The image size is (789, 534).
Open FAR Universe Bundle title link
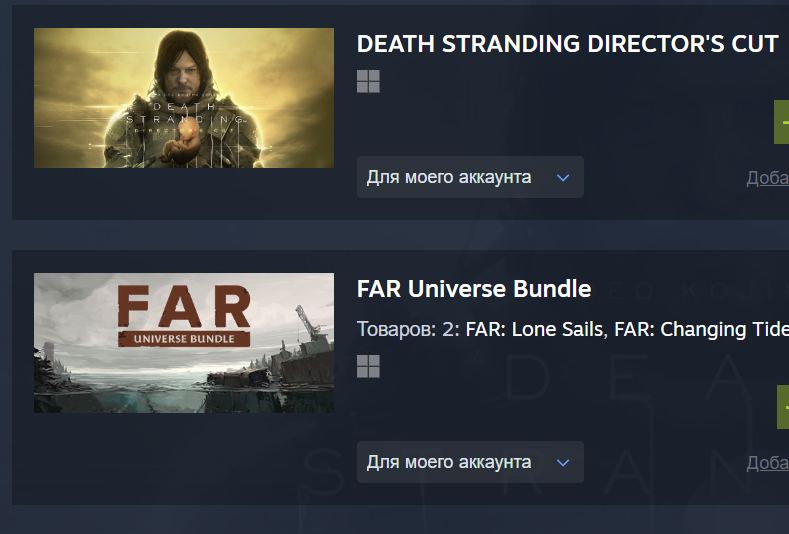pos(474,289)
